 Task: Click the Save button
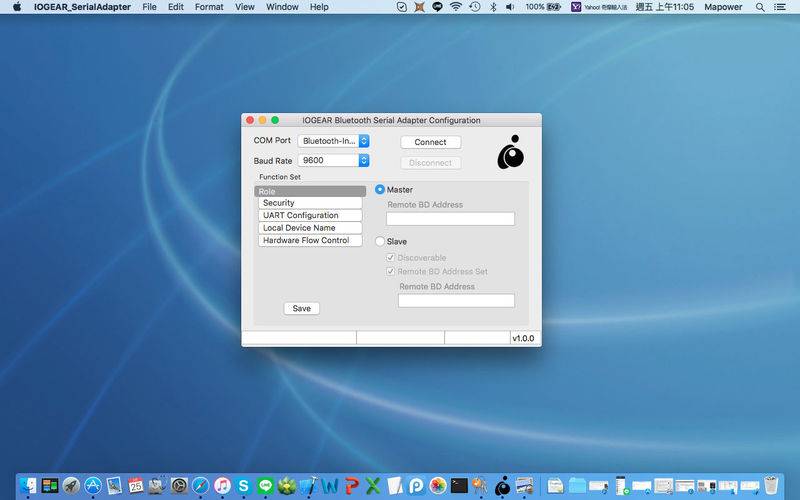click(x=302, y=309)
